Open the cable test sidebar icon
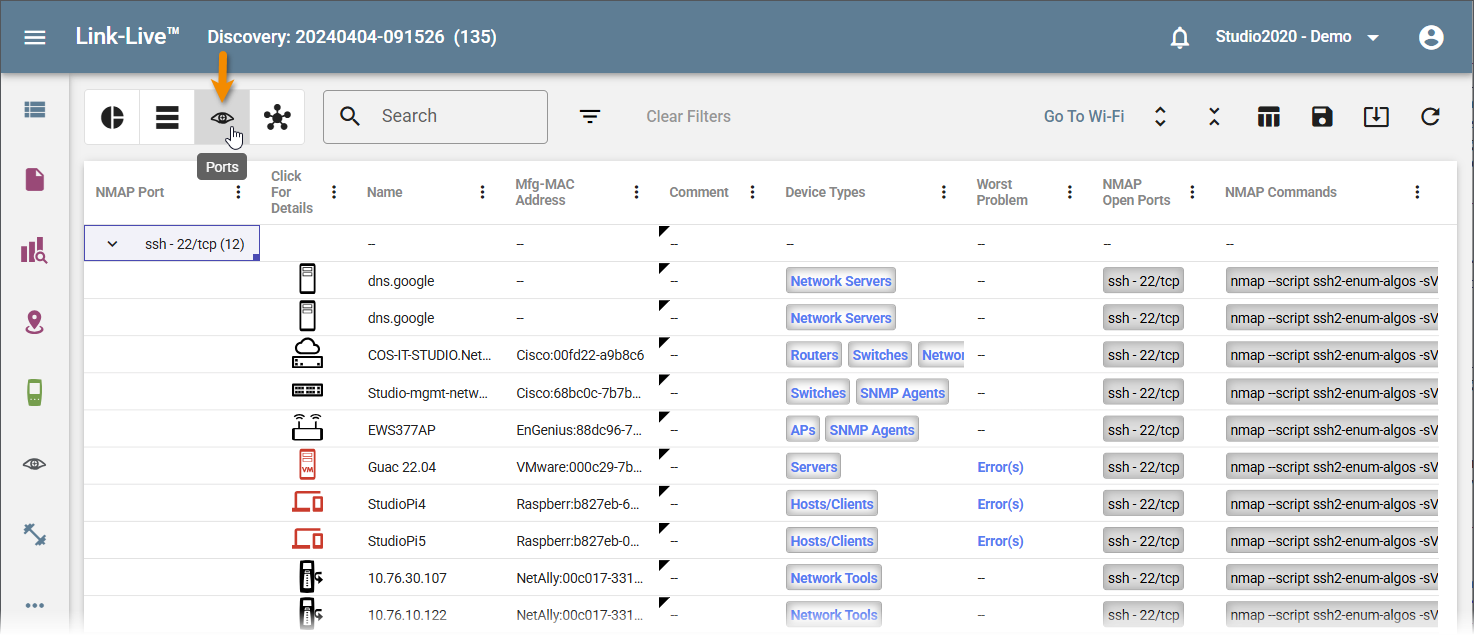The width and height of the screenshot is (1474, 635). 35,535
